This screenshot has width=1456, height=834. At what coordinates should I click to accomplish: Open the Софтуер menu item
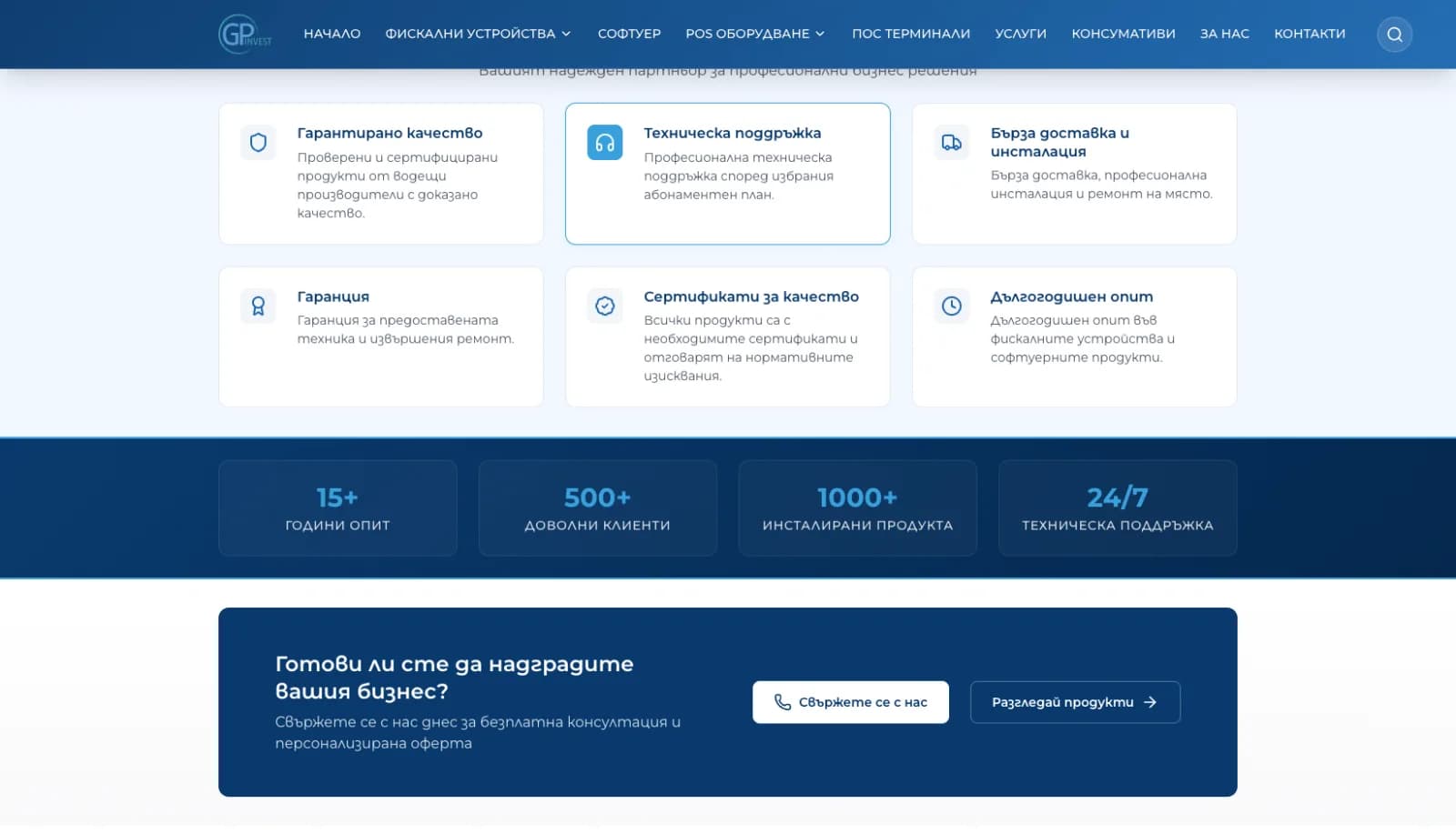(629, 34)
